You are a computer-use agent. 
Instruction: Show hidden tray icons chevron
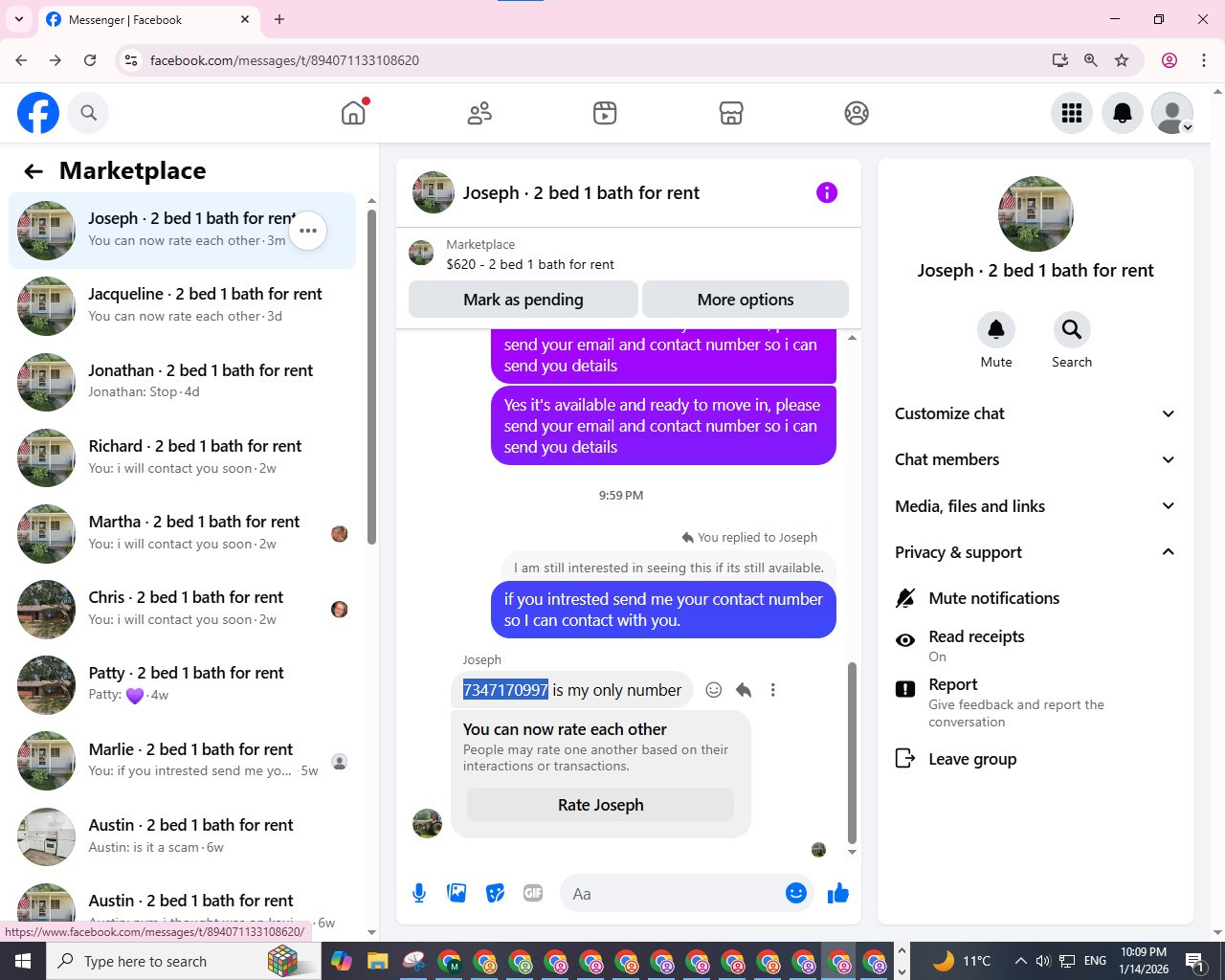click(1020, 961)
